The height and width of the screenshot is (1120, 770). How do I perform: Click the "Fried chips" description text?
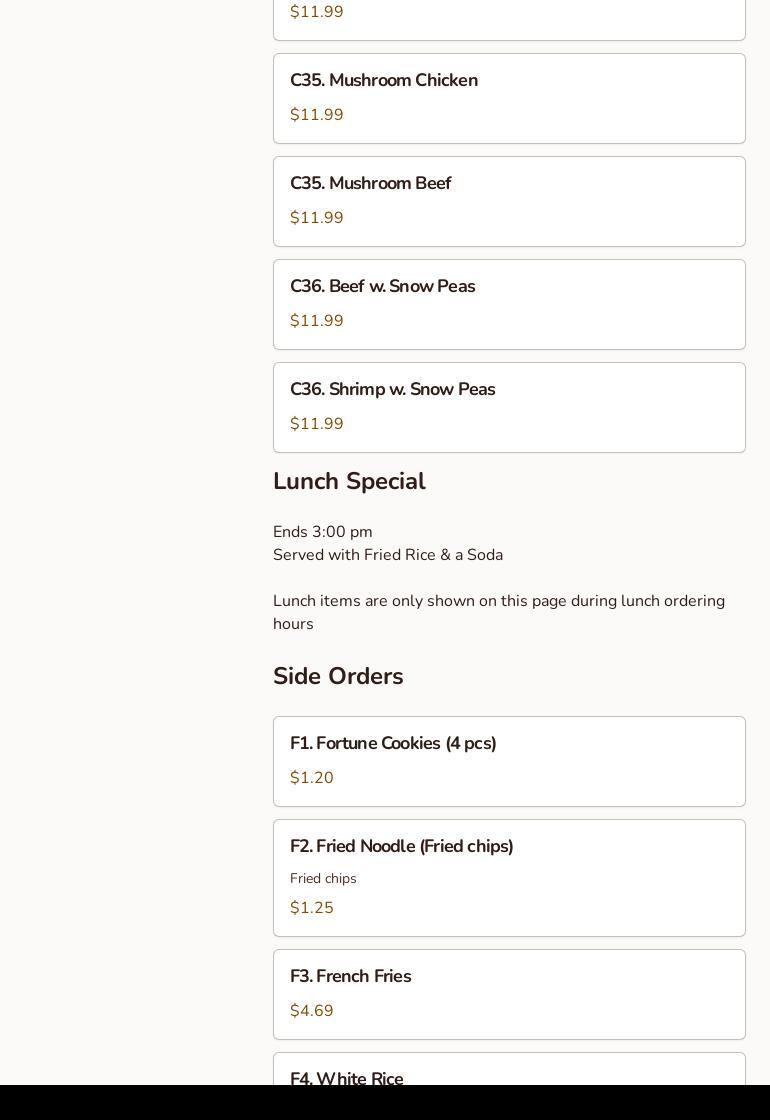tap(323, 879)
